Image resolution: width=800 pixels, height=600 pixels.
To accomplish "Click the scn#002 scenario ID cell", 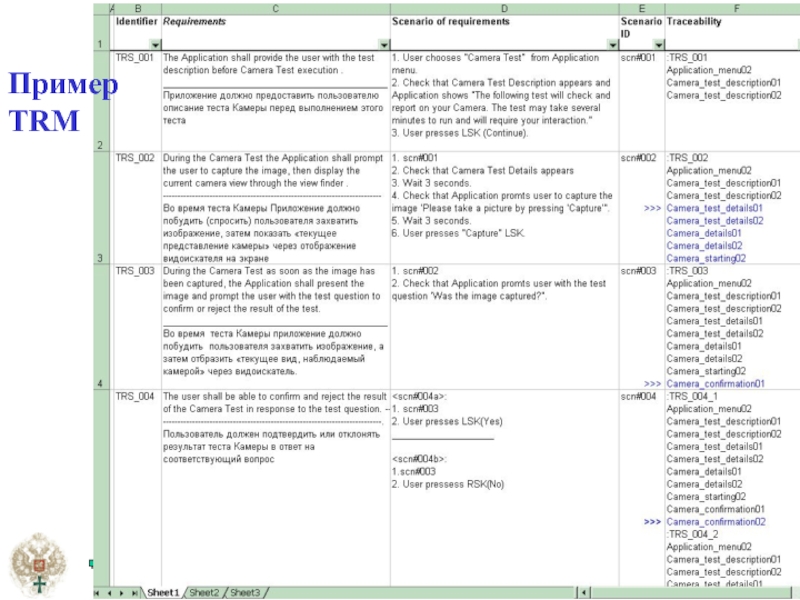I will pos(638,158).
